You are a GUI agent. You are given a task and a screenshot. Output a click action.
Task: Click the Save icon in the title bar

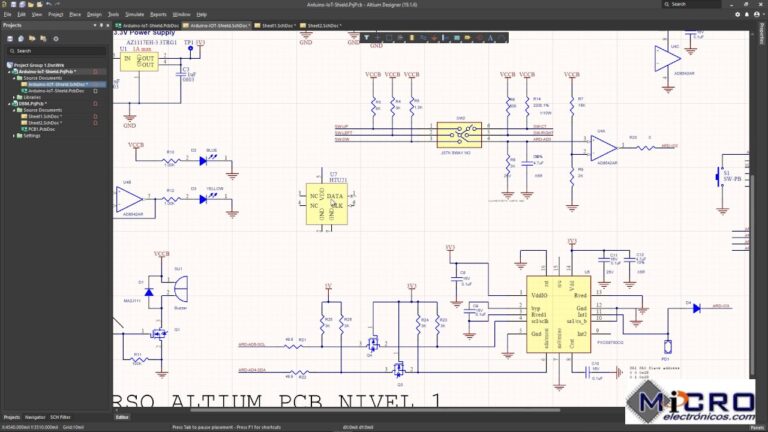point(14,4)
